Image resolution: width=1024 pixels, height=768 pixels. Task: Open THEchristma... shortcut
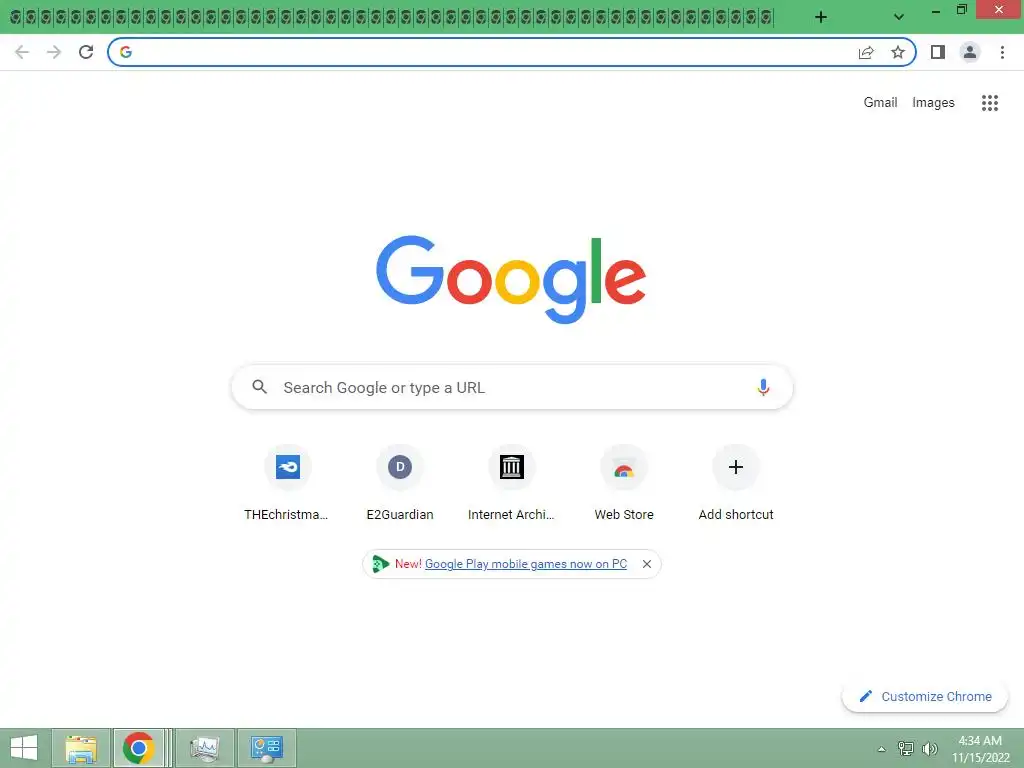[x=287, y=483]
